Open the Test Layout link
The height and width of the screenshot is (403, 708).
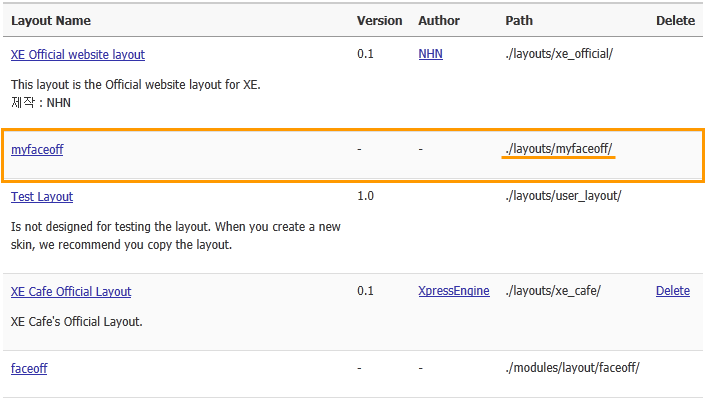click(42, 196)
